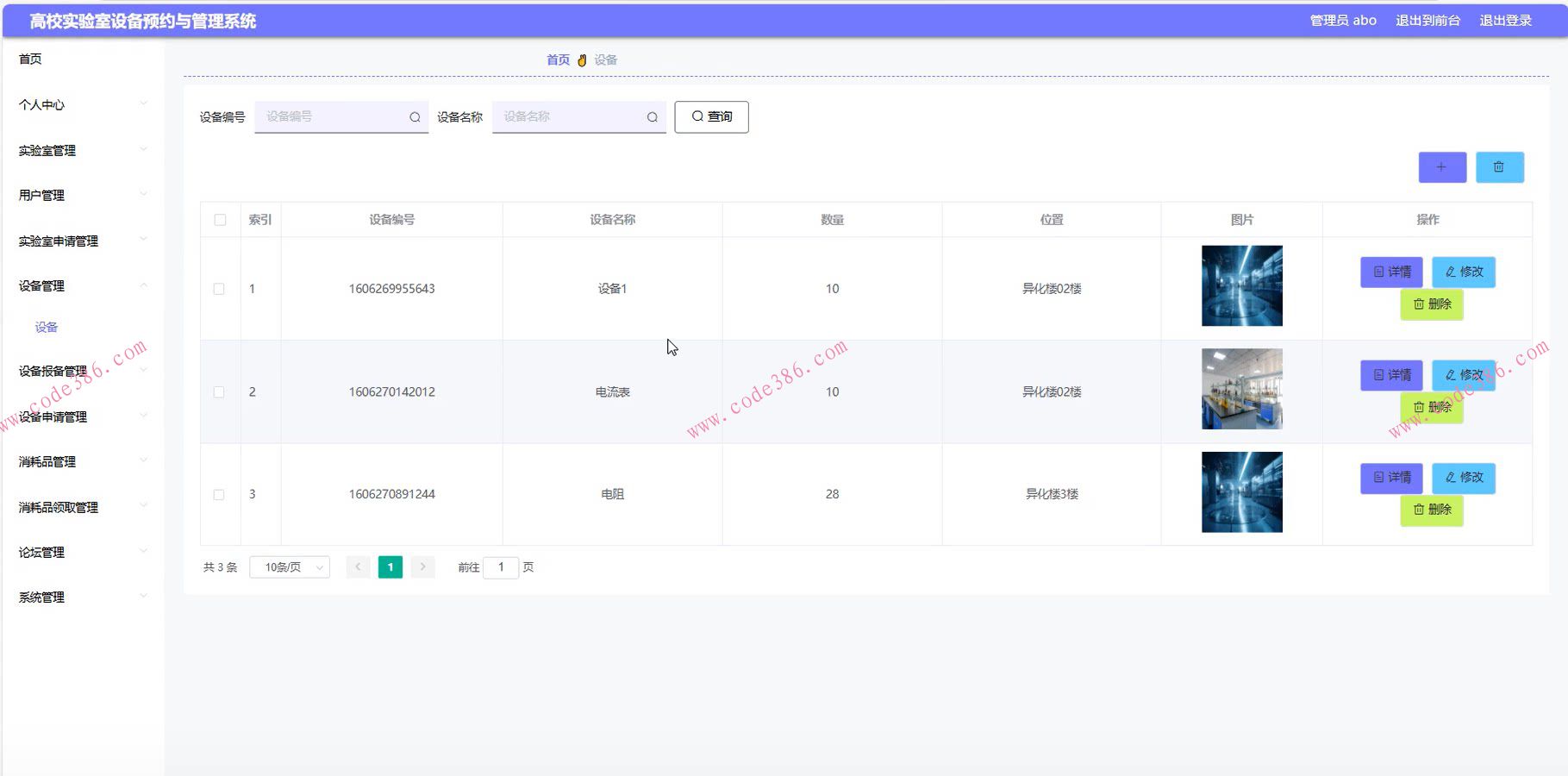
Task: Click the 设备编号 column header
Action: click(392, 220)
